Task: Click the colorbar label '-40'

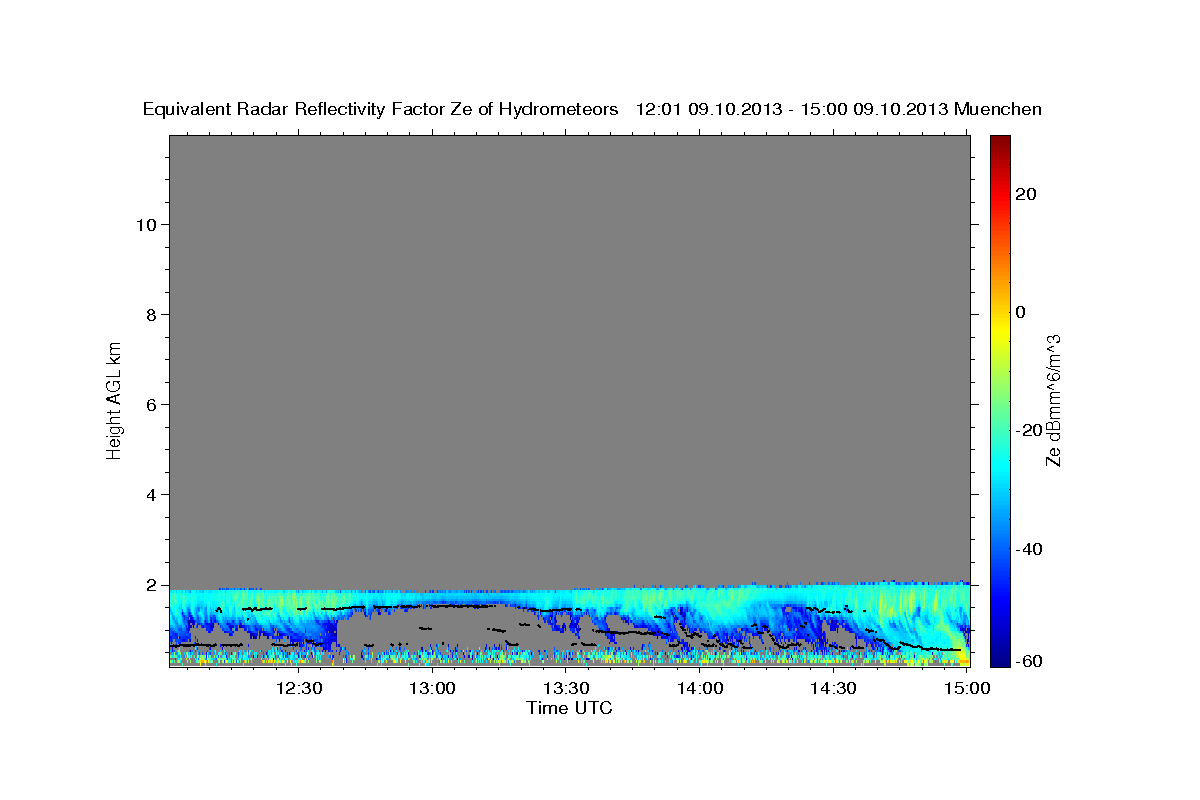Action: point(1027,549)
